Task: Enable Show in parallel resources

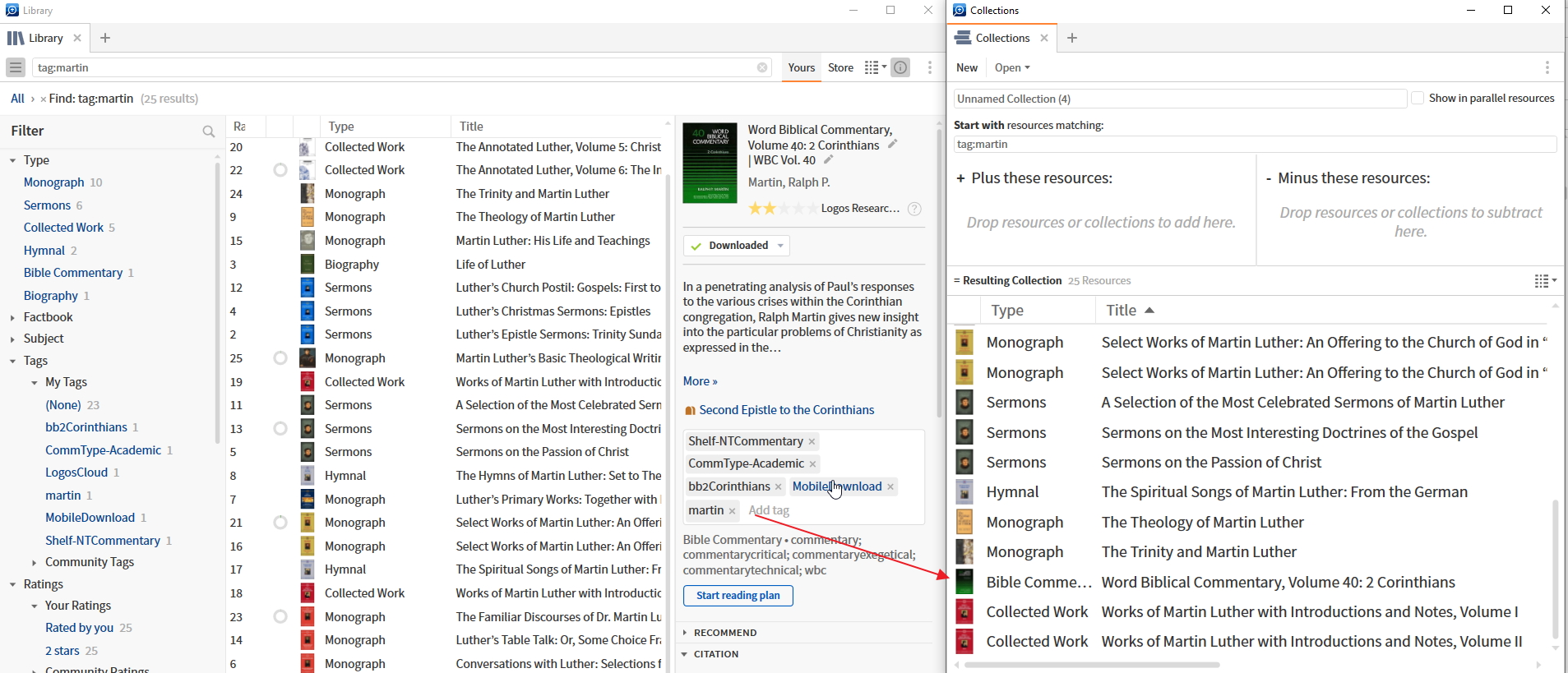Action: [x=1418, y=98]
